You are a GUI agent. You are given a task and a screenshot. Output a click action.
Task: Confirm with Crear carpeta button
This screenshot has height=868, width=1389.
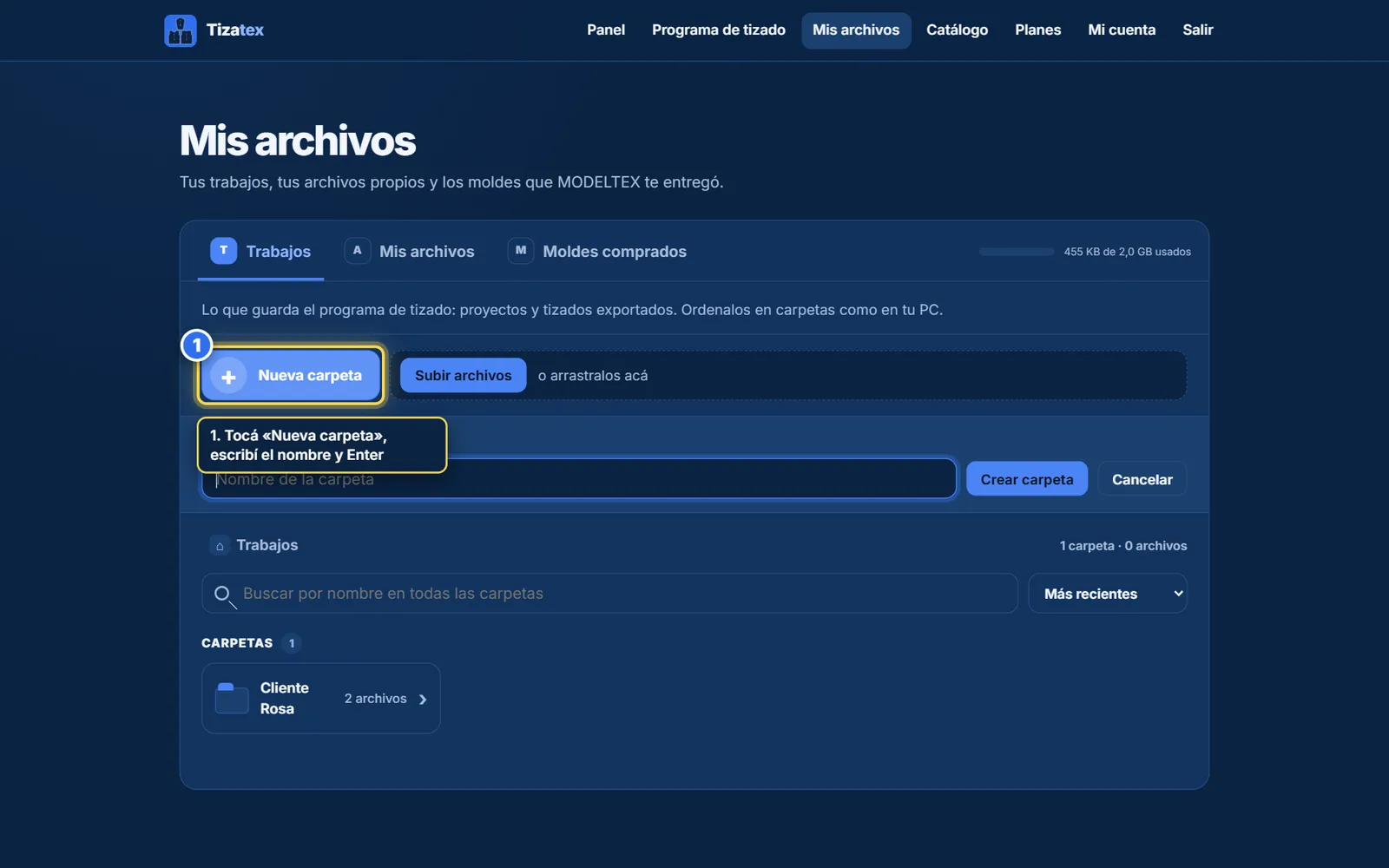(x=1027, y=479)
